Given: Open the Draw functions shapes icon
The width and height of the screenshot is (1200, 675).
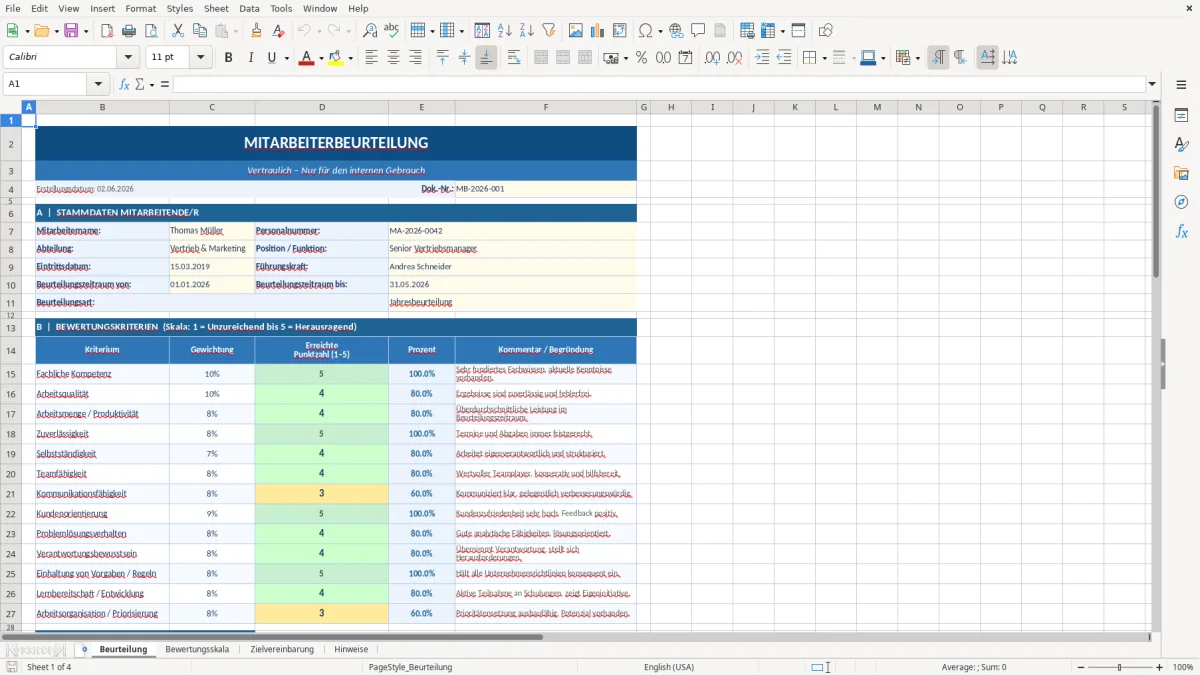Looking at the screenshot, I should point(826,31).
